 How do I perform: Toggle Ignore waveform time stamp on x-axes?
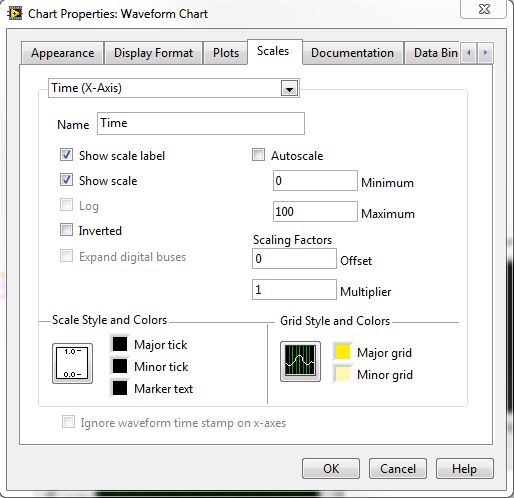tap(68, 422)
